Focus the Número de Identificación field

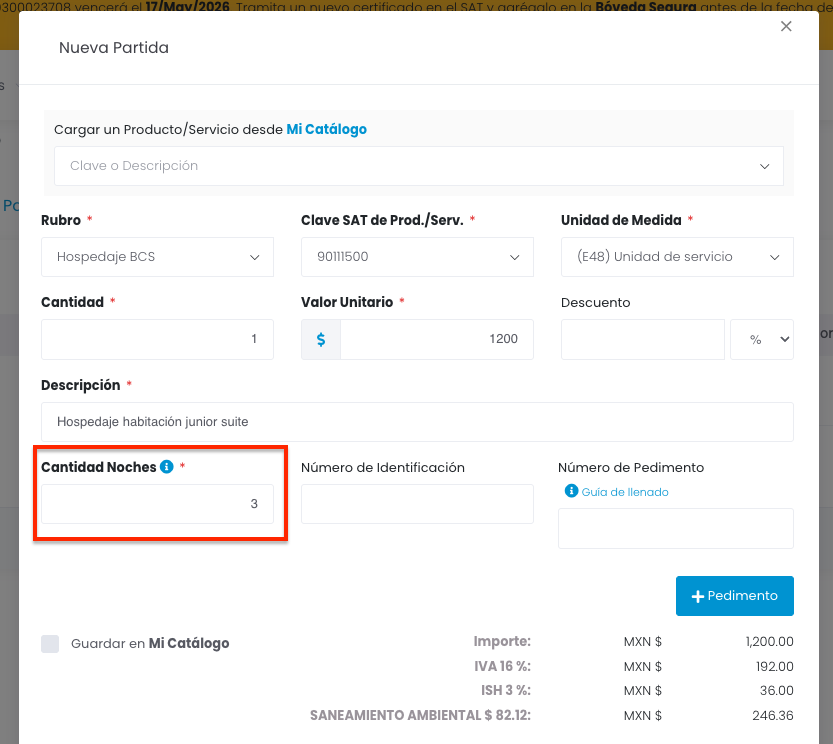pos(417,504)
